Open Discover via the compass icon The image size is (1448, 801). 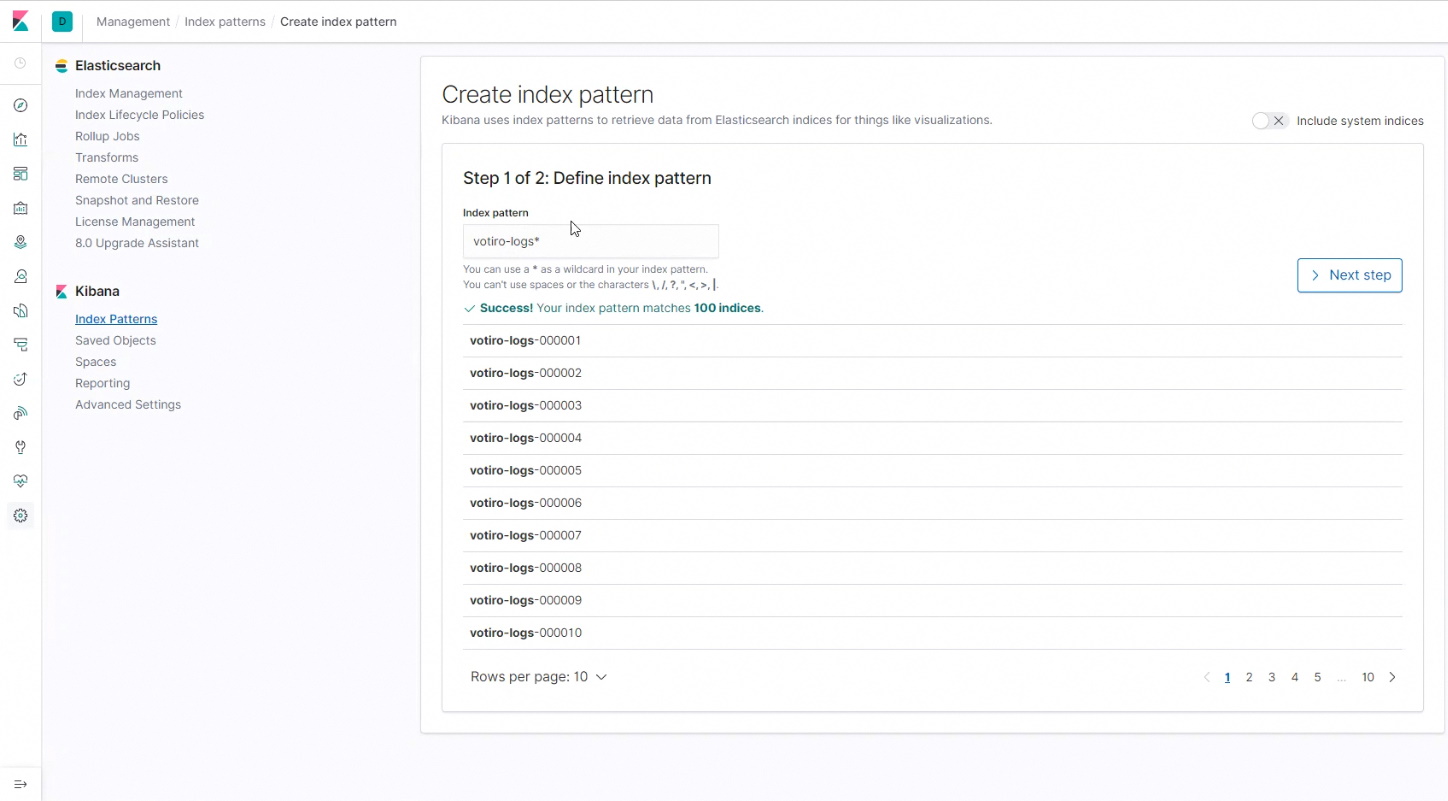click(x=20, y=105)
